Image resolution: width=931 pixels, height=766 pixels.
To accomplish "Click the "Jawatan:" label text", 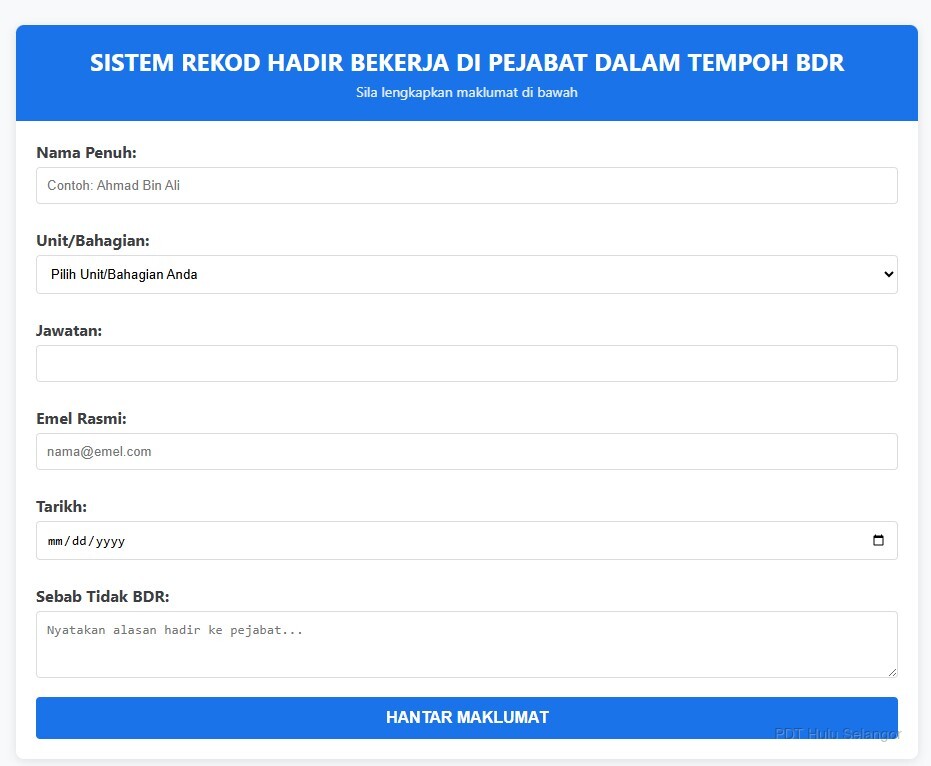I will pyautogui.click(x=69, y=331).
